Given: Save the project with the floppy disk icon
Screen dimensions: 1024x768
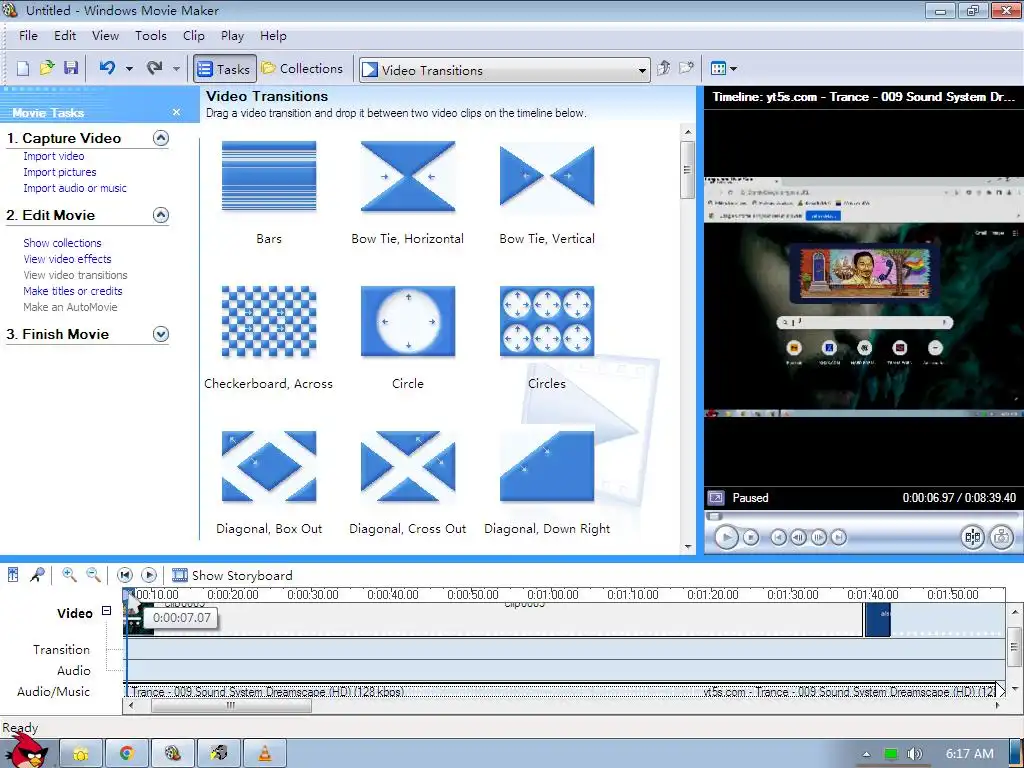Looking at the screenshot, I should [71, 68].
